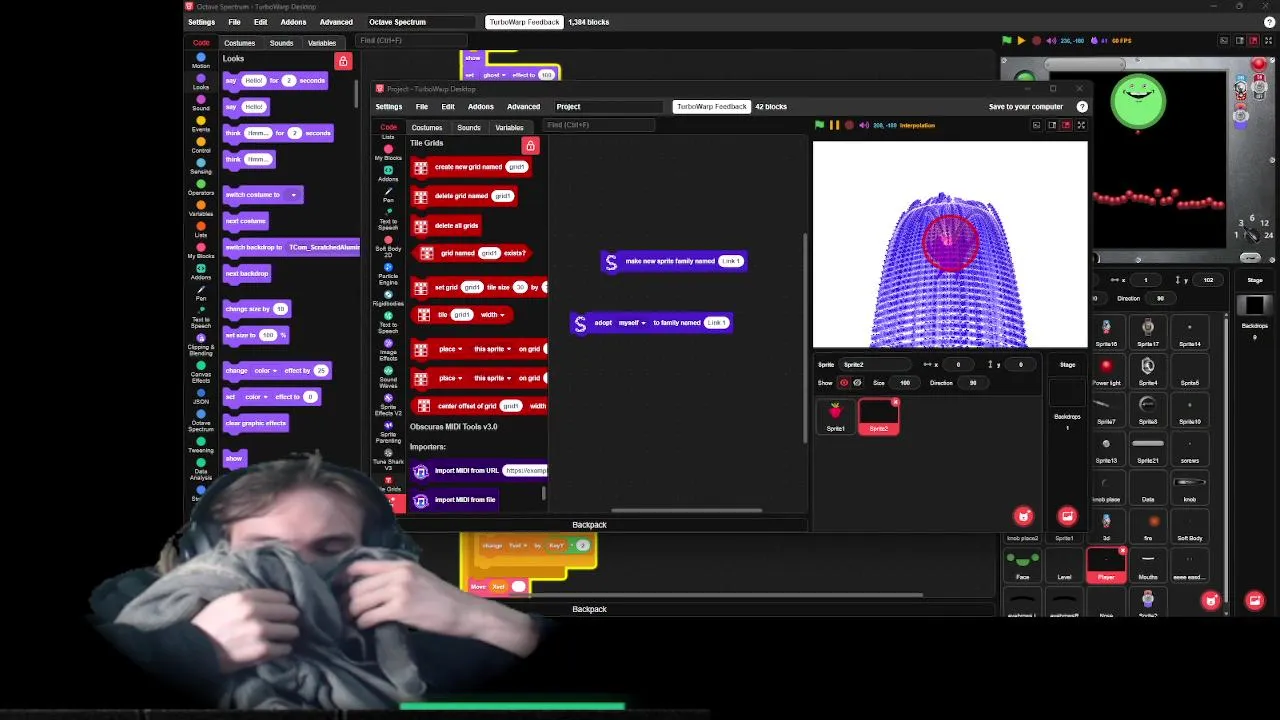The image size is (1280, 720).
Task: Show sprite using eye icon
Action: click(844, 383)
